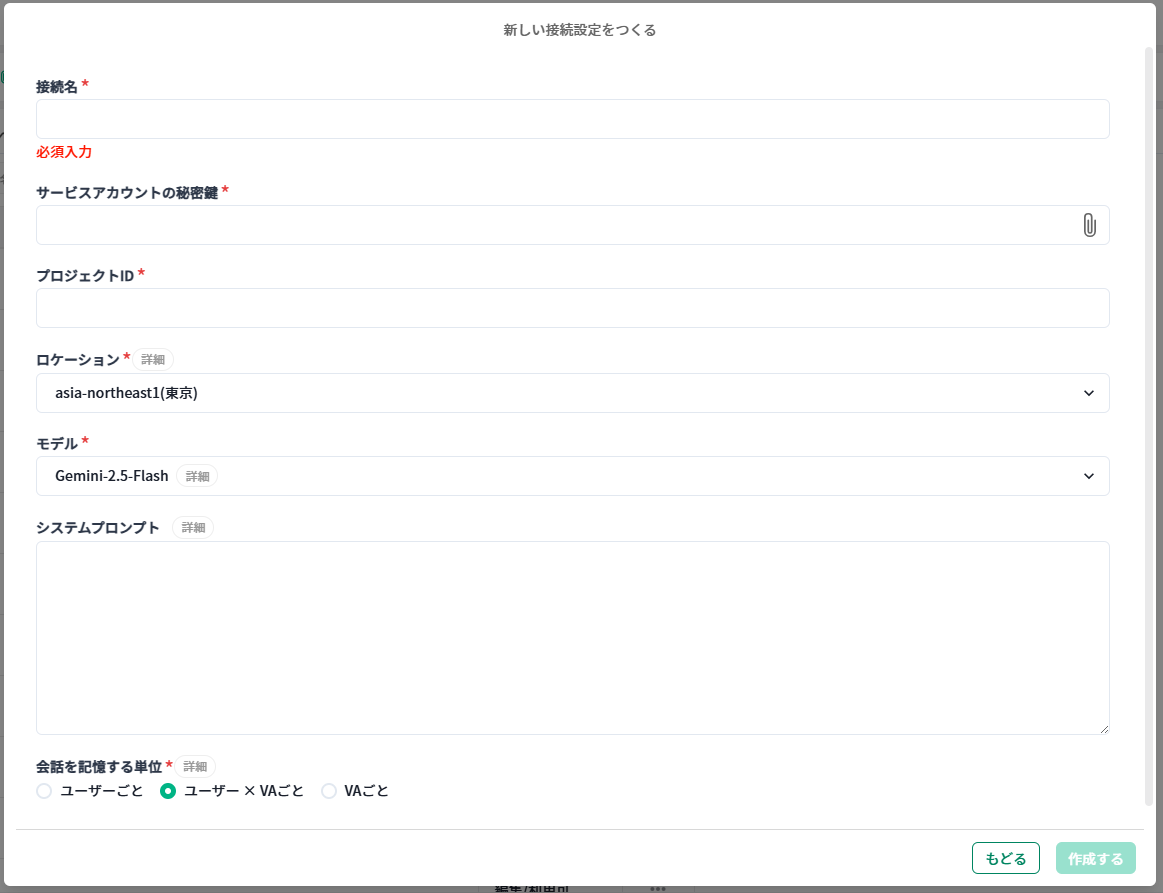Click into the プロジェクトID input field
This screenshot has height=893, width=1163.
(x=572, y=308)
